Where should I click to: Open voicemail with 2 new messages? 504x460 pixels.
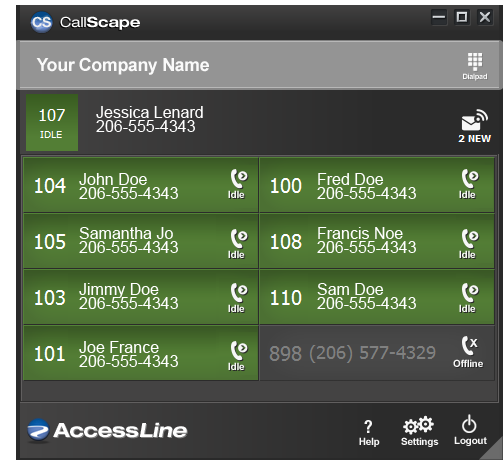pyautogui.click(x=475, y=126)
